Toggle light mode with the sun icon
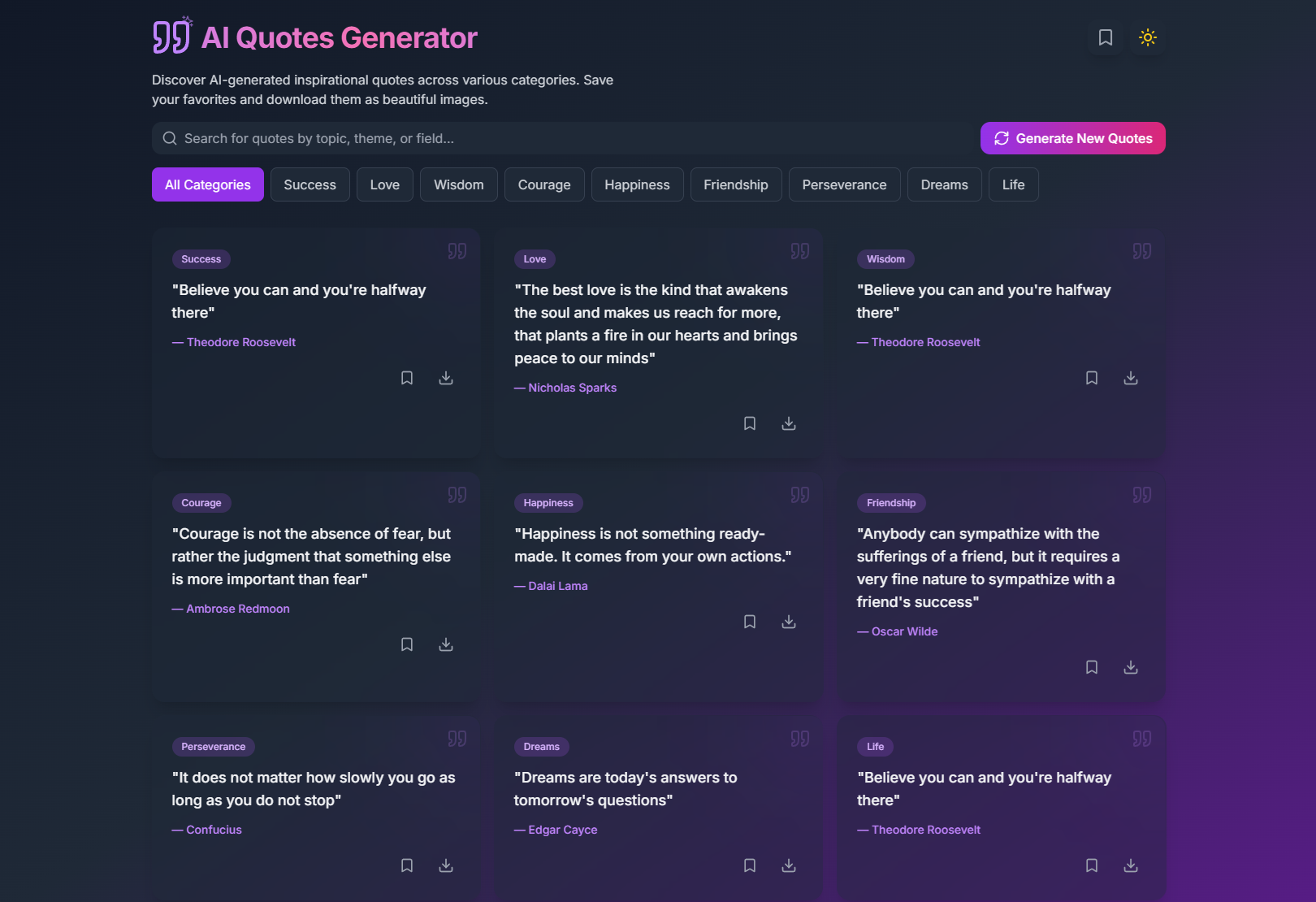The image size is (1316, 902). click(1147, 37)
